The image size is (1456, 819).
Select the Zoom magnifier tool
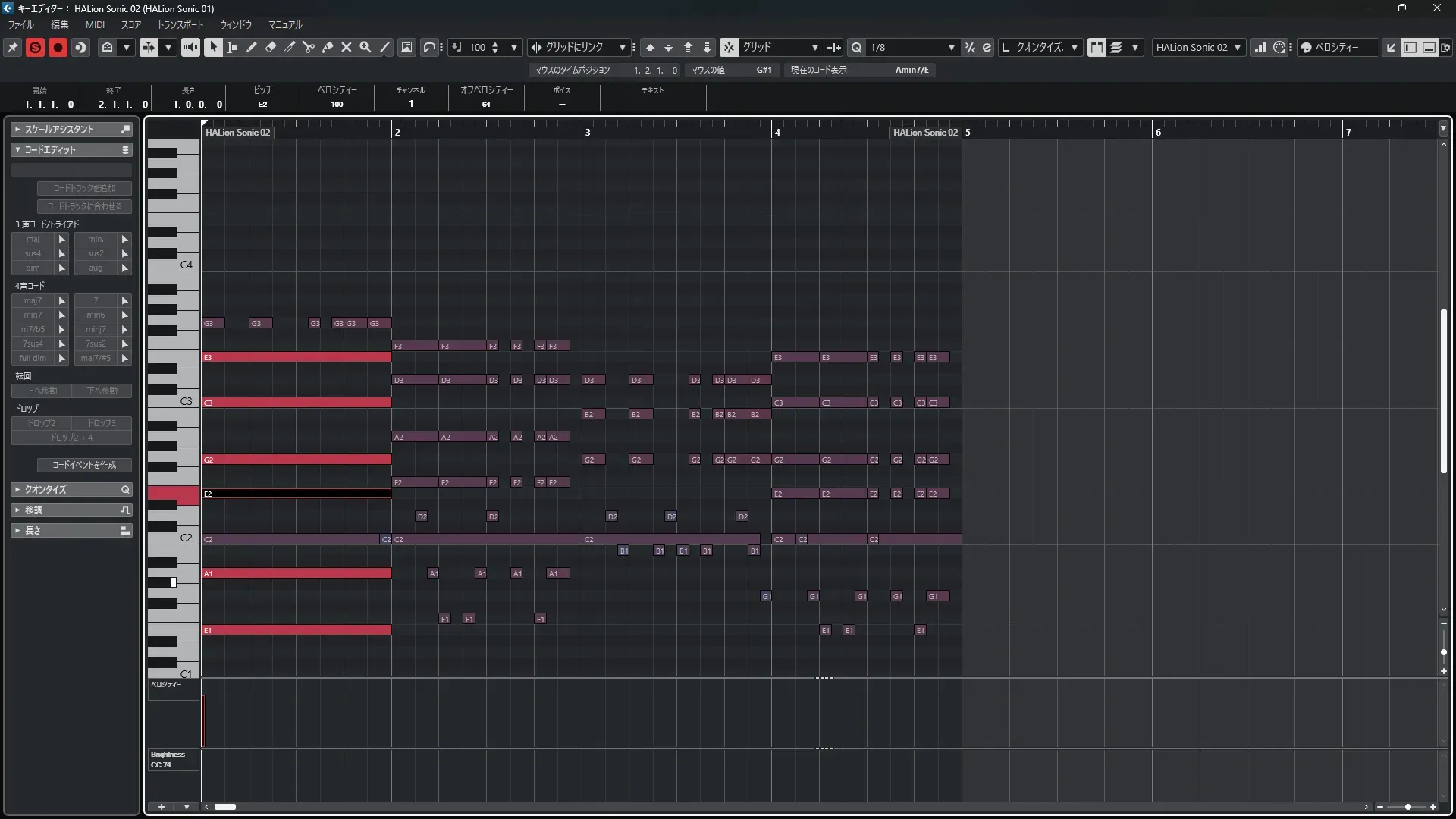coord(366,47)
